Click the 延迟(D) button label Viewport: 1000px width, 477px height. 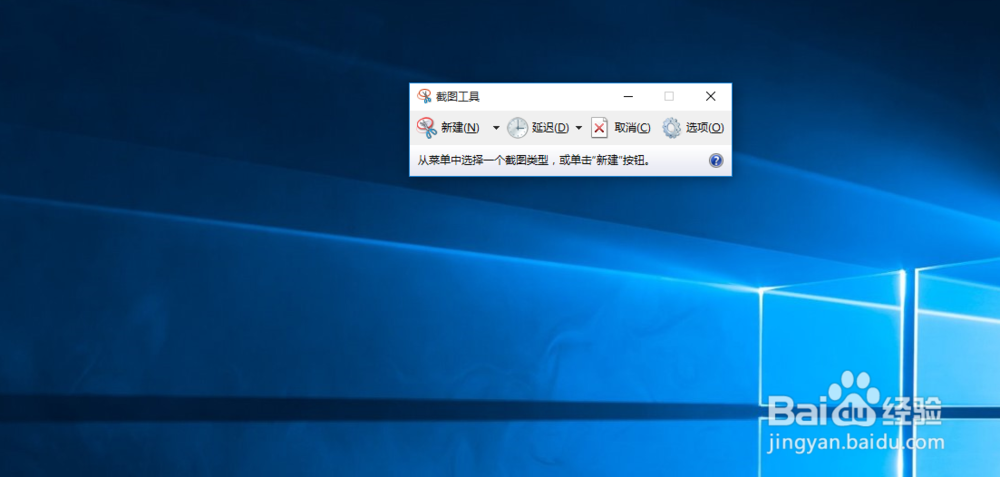(550, 128)
